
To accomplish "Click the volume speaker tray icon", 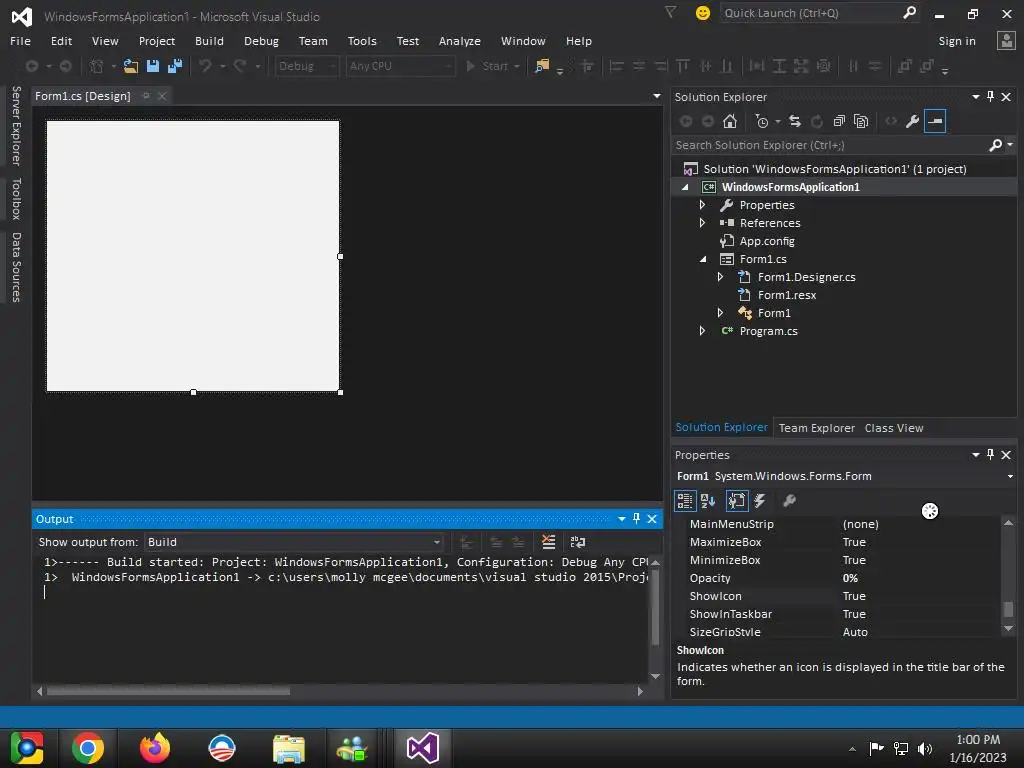I will 925,748.
